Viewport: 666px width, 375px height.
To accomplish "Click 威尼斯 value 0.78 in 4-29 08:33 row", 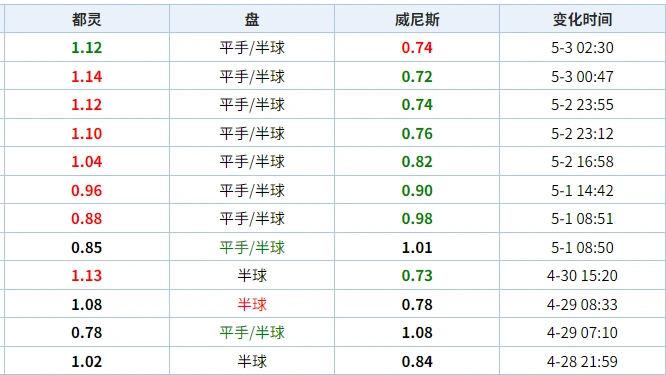I will pos(417,304).
